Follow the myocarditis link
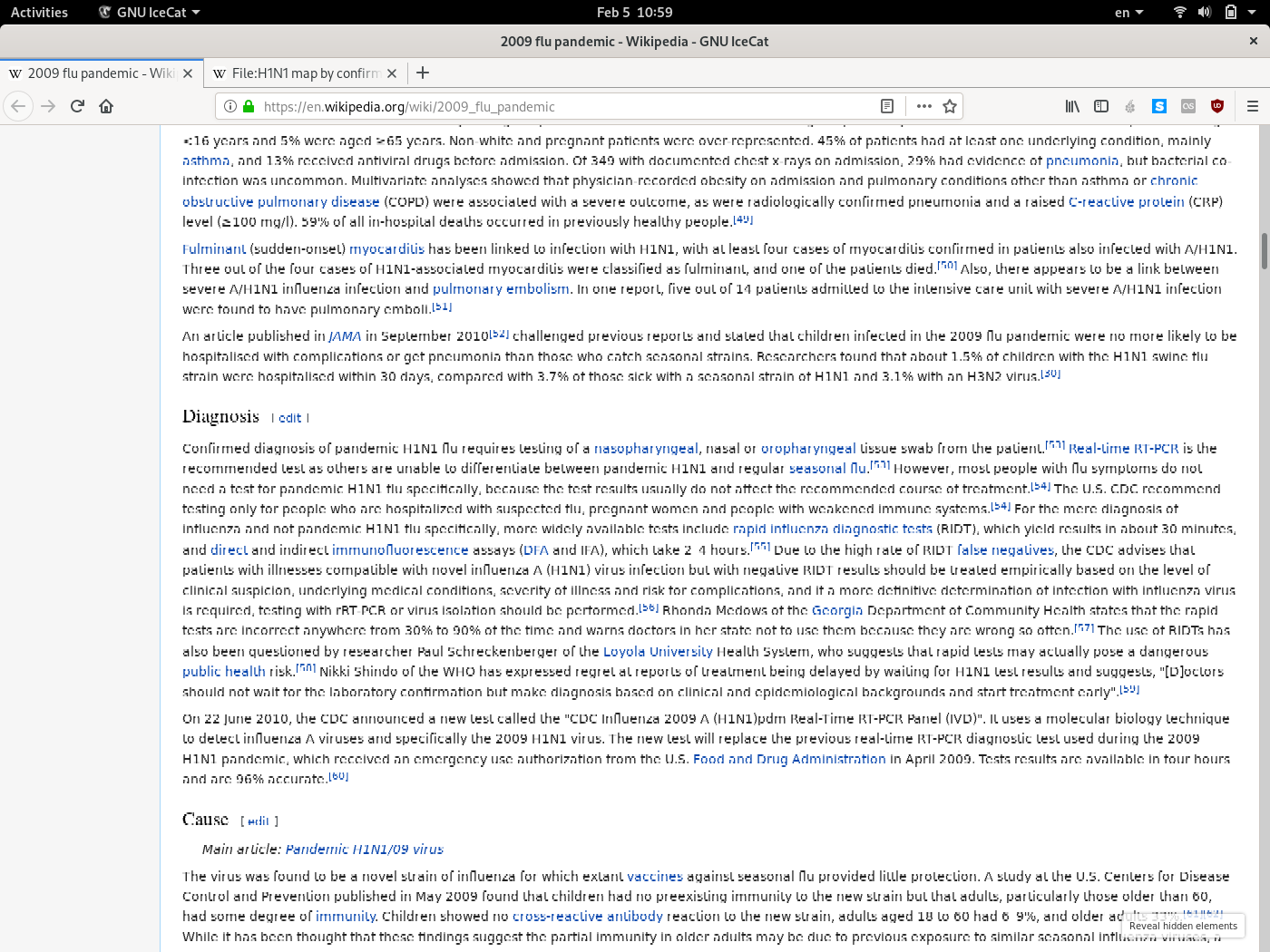 click(386, 248)
